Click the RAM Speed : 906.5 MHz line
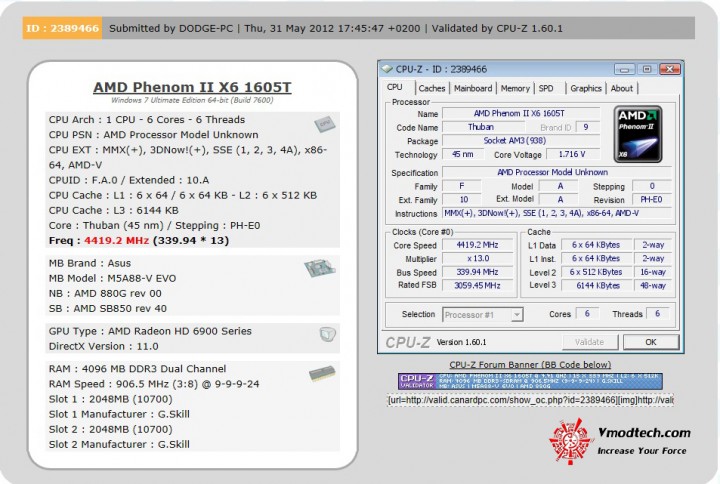Viewport: 720px width, 484px height. 154,384
